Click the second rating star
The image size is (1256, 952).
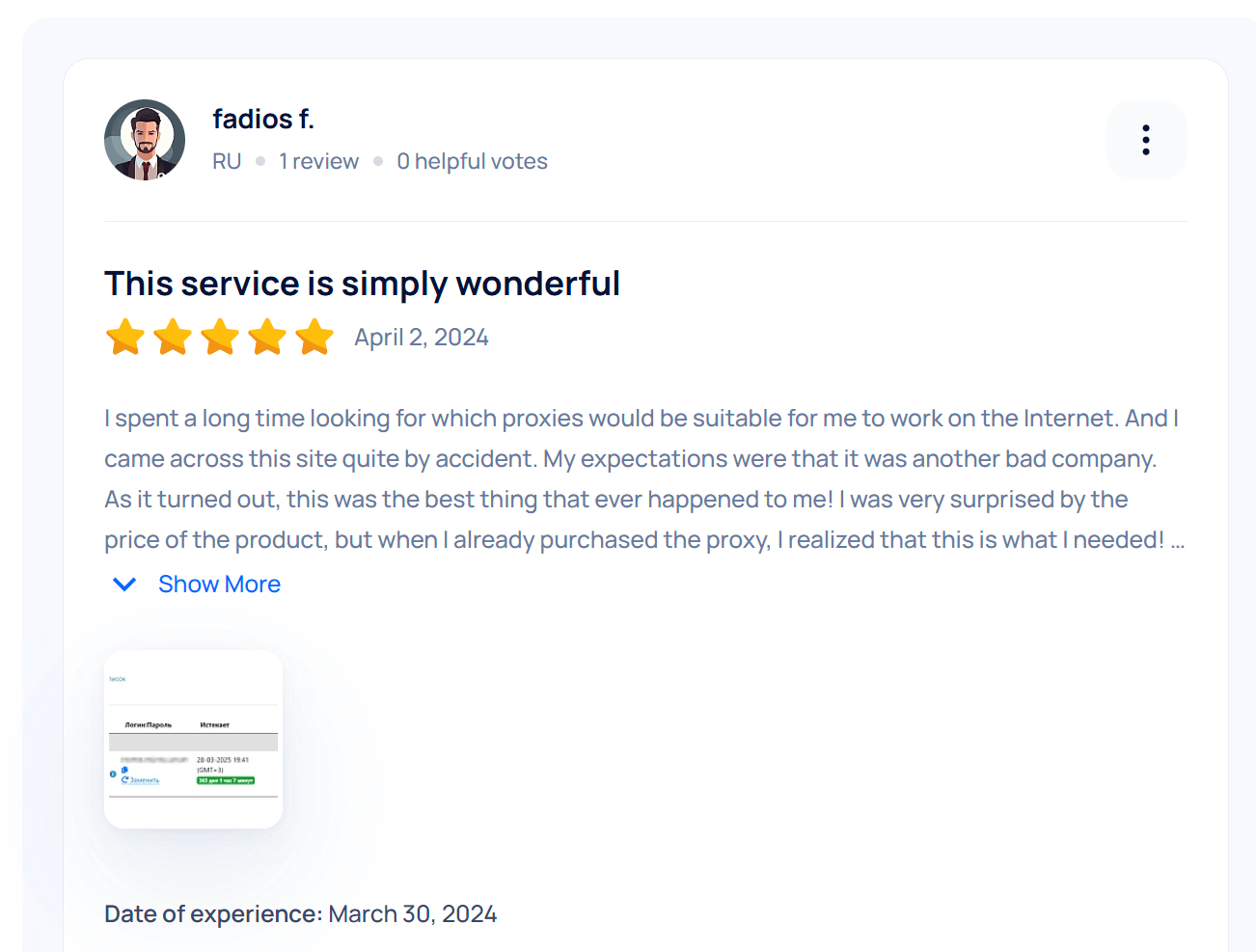click(x=173, y=338)
